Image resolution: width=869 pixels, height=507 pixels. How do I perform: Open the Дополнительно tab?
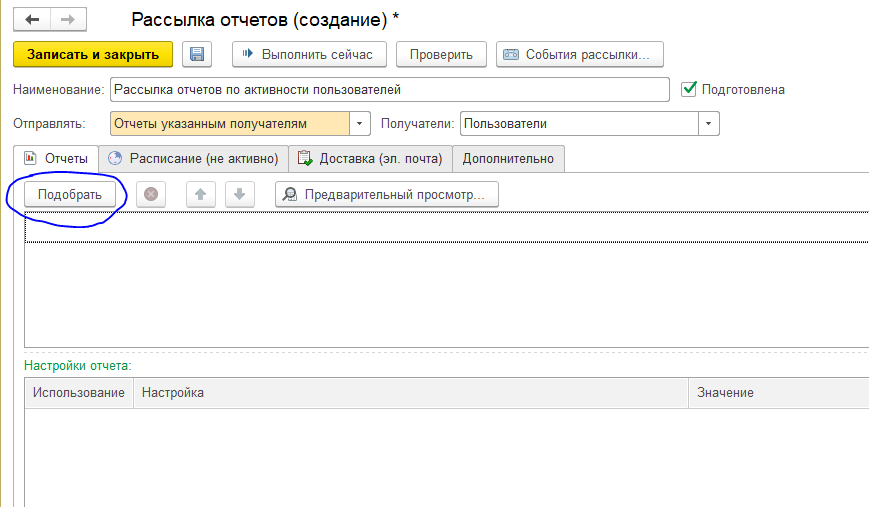click(x=508, y=158)
